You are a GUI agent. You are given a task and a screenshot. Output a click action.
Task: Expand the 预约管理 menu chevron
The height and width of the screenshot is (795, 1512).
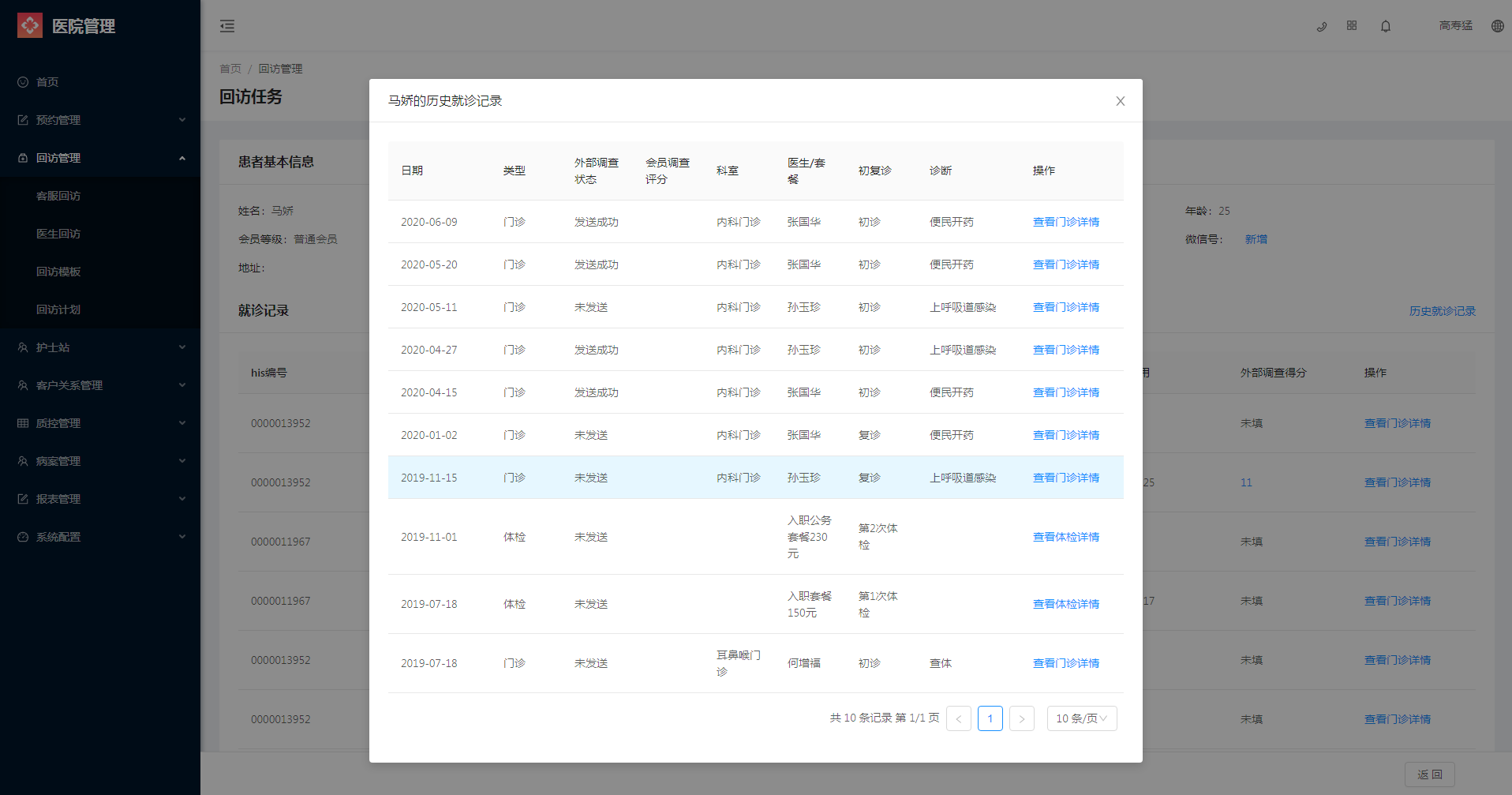pyautogui.click(x=182, y=120)
